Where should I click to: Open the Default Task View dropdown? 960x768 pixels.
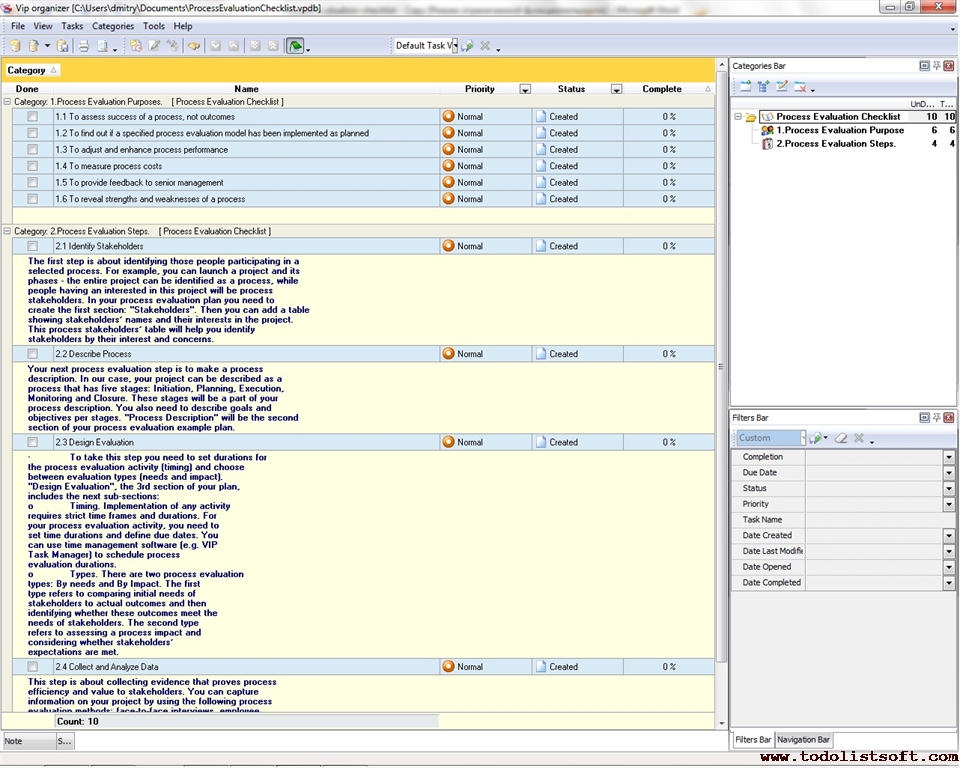(x=453, y=46)
